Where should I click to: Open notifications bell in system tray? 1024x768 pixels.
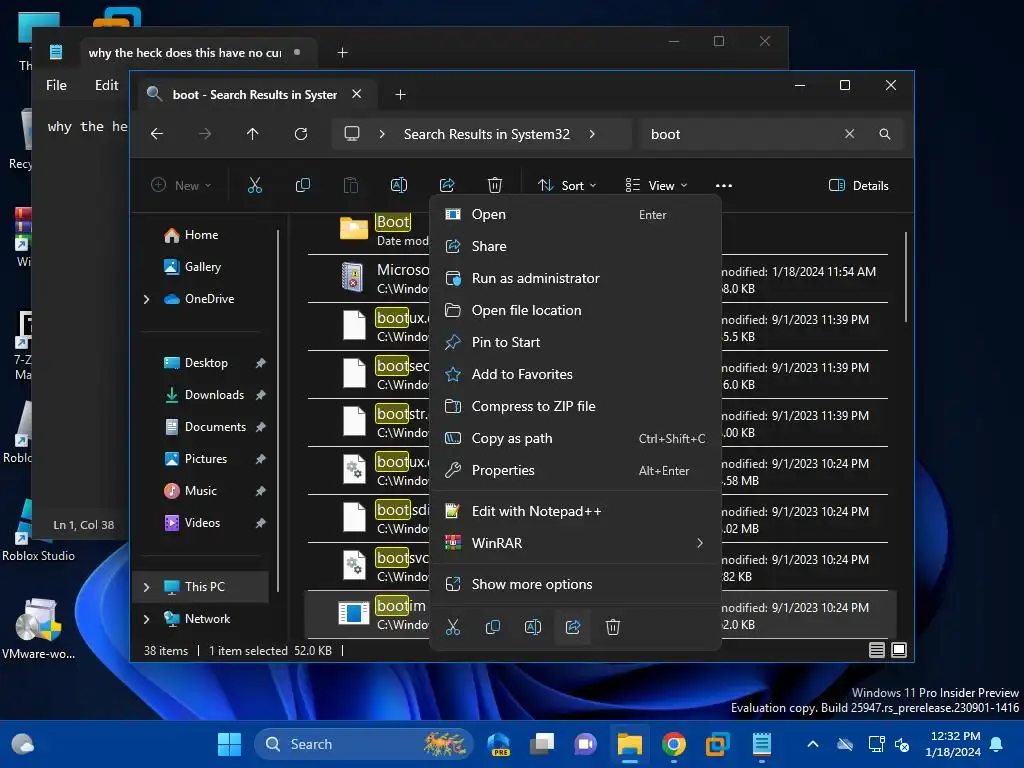[997, 744]
